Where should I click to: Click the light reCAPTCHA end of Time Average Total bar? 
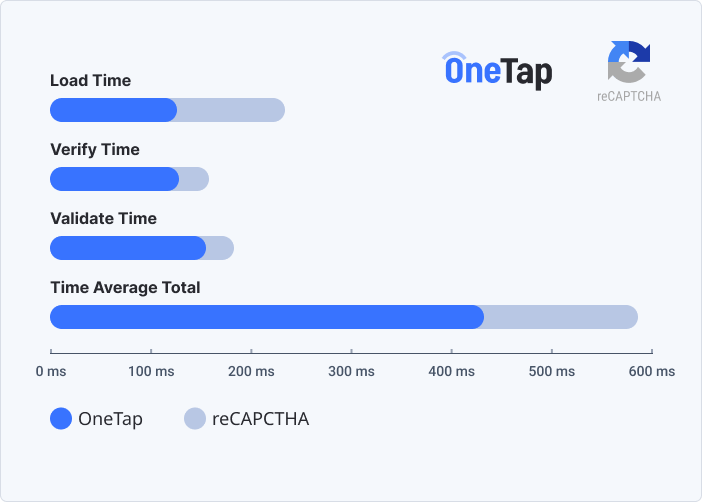click(x=562, y=317)
